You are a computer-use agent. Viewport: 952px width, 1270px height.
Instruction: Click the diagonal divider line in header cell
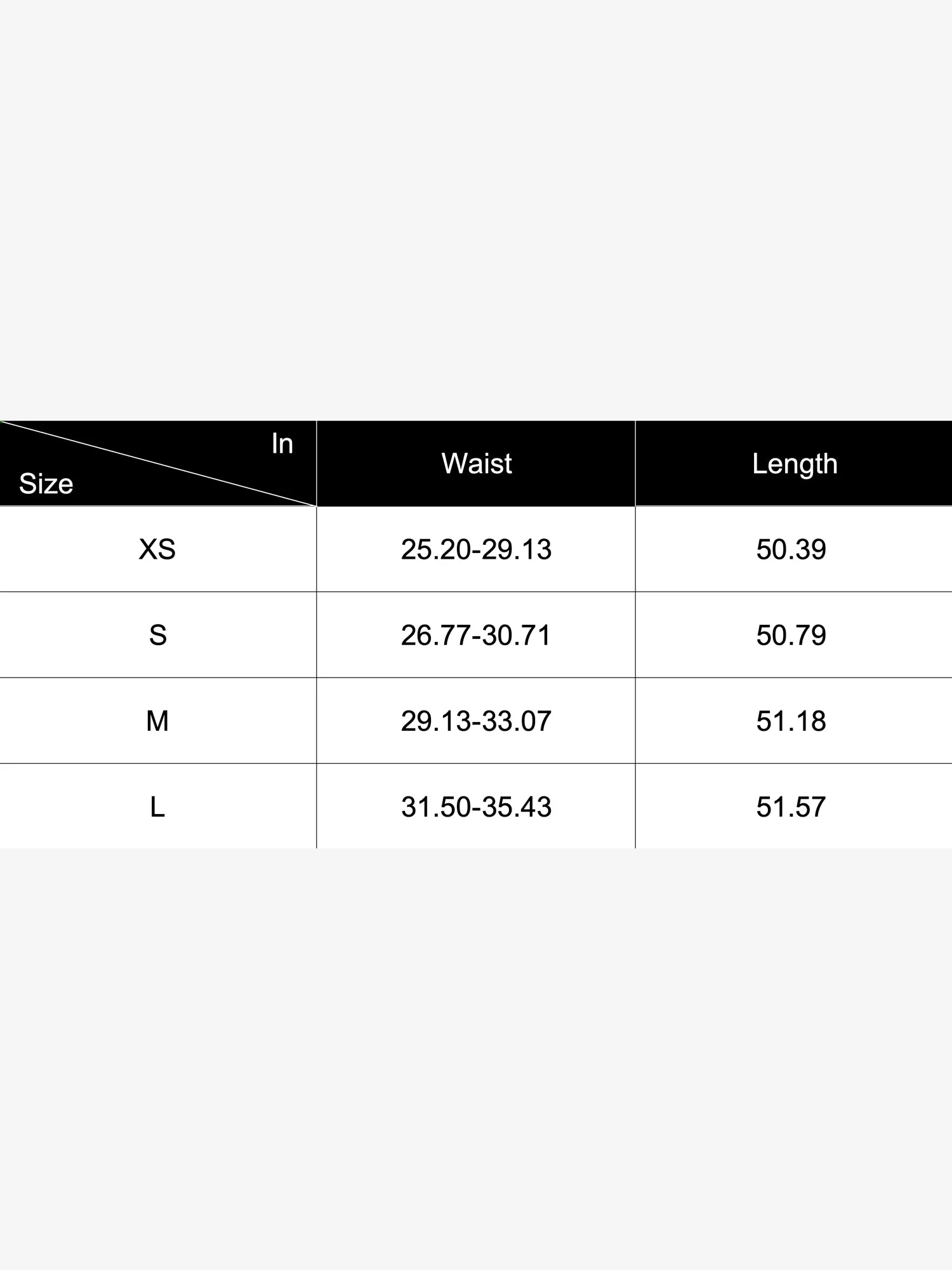[x=159, y=464]
